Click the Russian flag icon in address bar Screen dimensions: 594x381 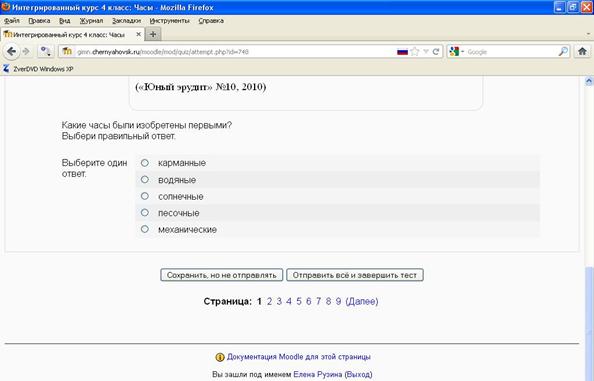(x=402, y=52)
